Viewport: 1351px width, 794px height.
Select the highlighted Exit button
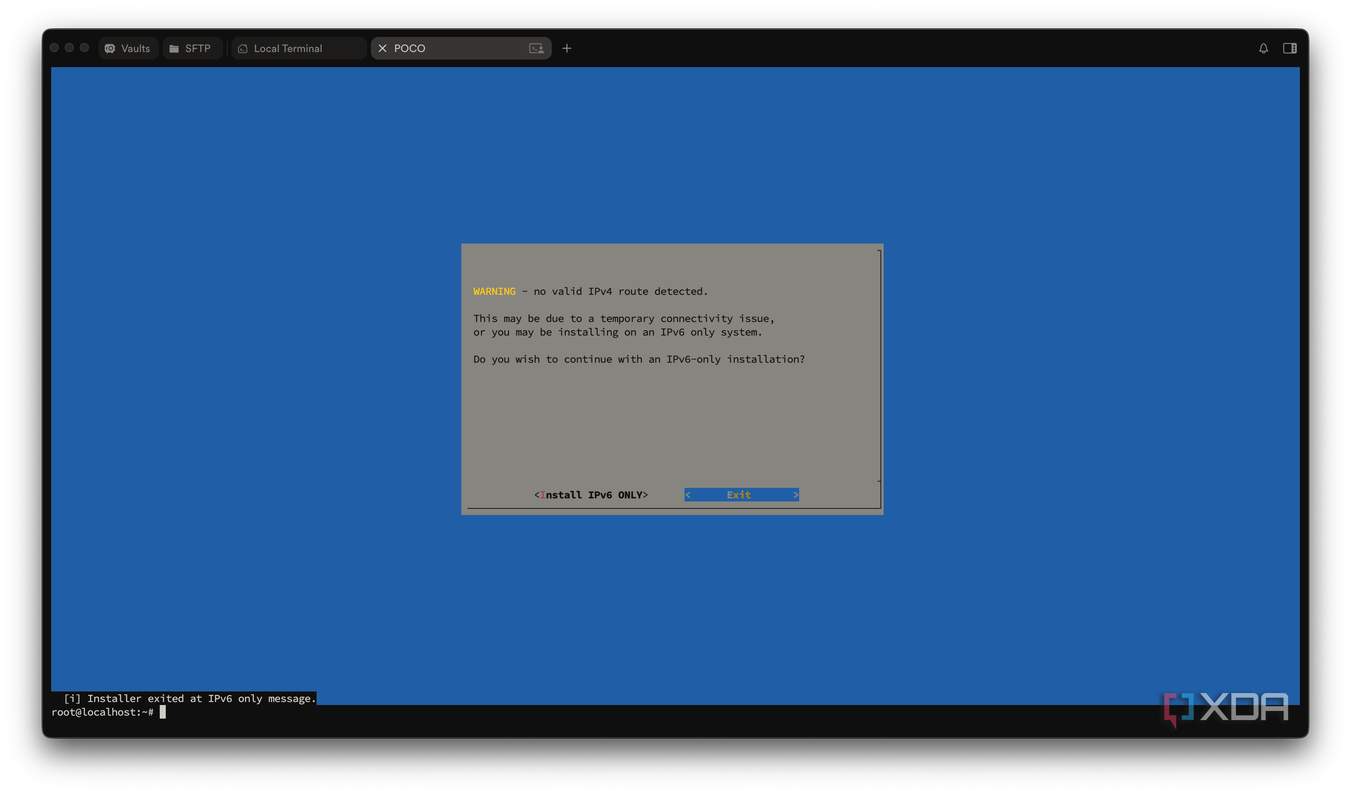pos(741,495)
